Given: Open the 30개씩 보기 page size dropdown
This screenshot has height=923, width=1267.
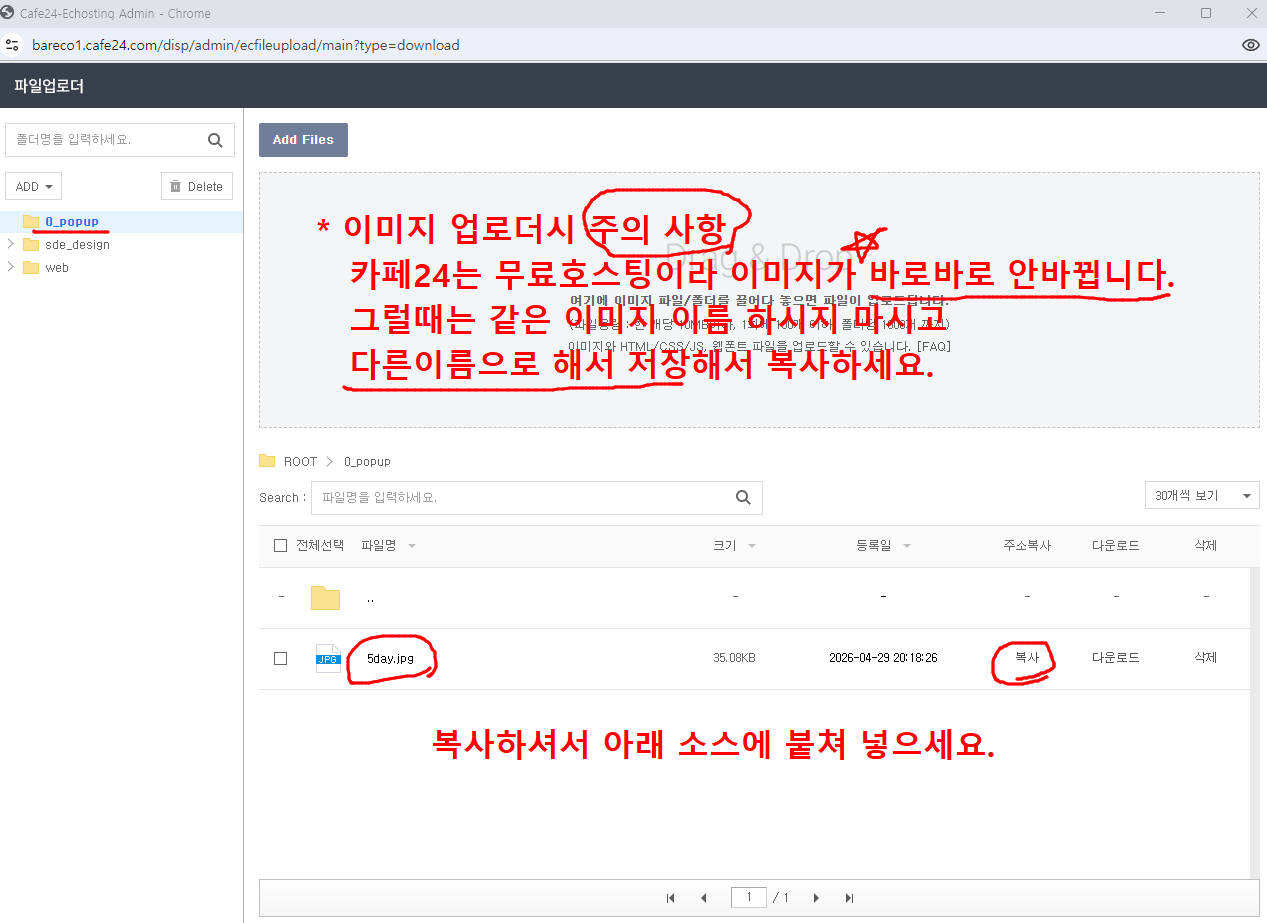Looking at the screenshot, I should (x=1201, y=495).
